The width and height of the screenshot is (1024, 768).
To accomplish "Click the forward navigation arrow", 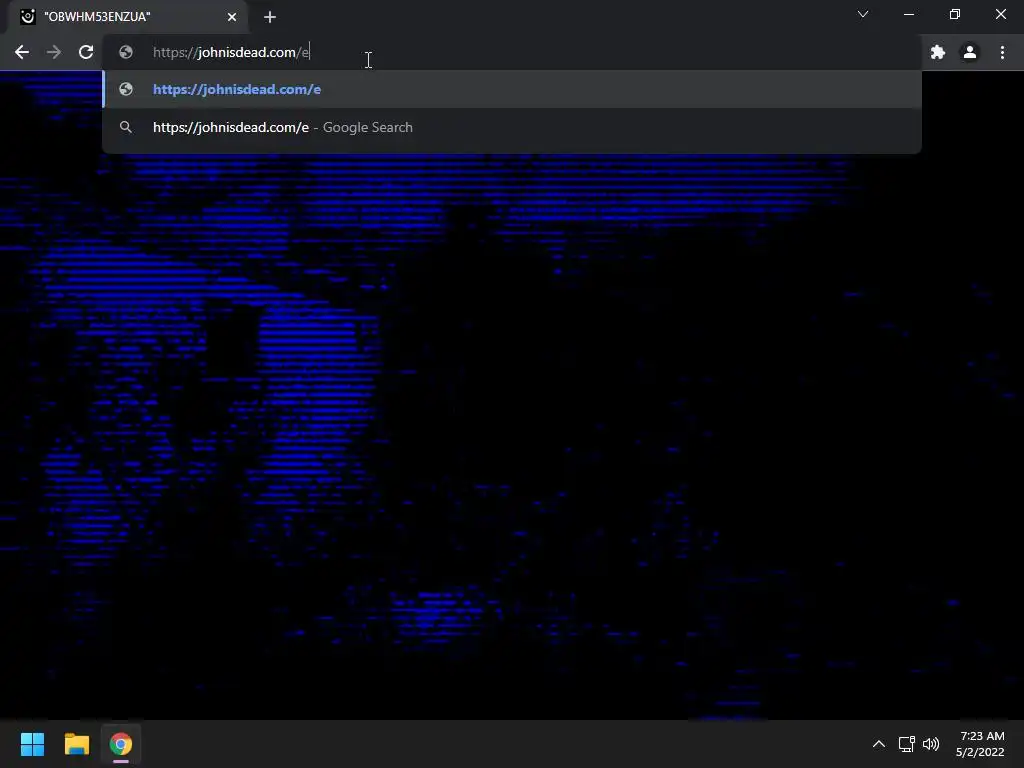I will click(x=54, y=52).
